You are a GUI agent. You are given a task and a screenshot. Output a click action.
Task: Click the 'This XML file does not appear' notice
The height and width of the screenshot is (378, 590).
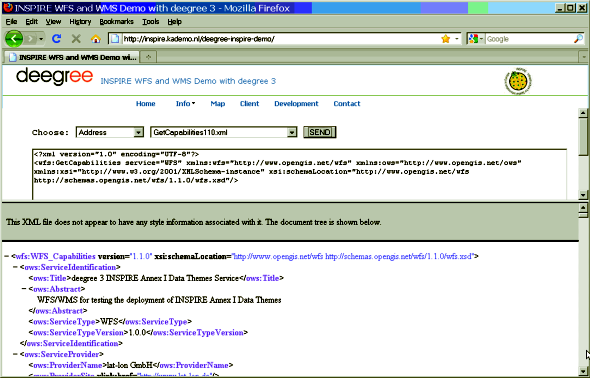pos(193,222)
